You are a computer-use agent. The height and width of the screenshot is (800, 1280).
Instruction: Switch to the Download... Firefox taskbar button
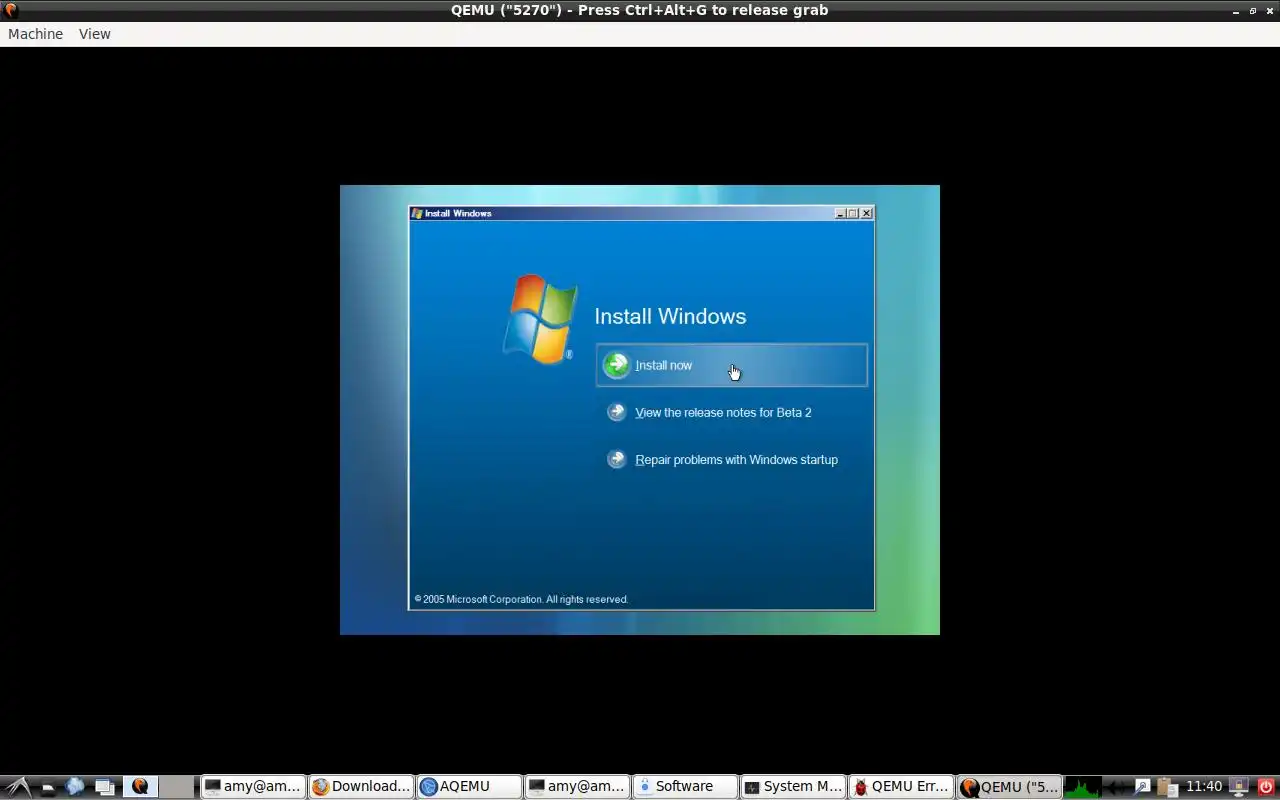[x=361, y=787]
